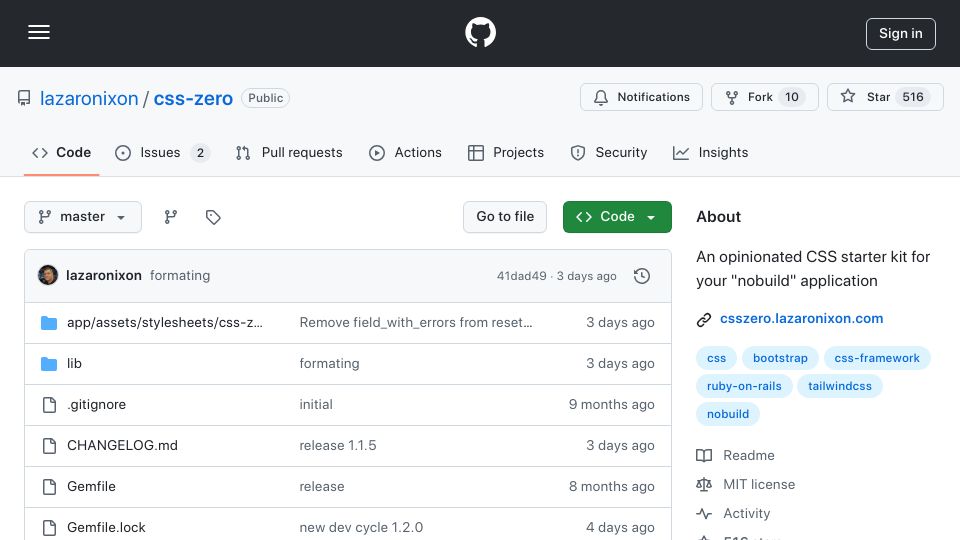Switch to the Issues tab
Screen dimensions: 960x540
[x=162, y=152]
